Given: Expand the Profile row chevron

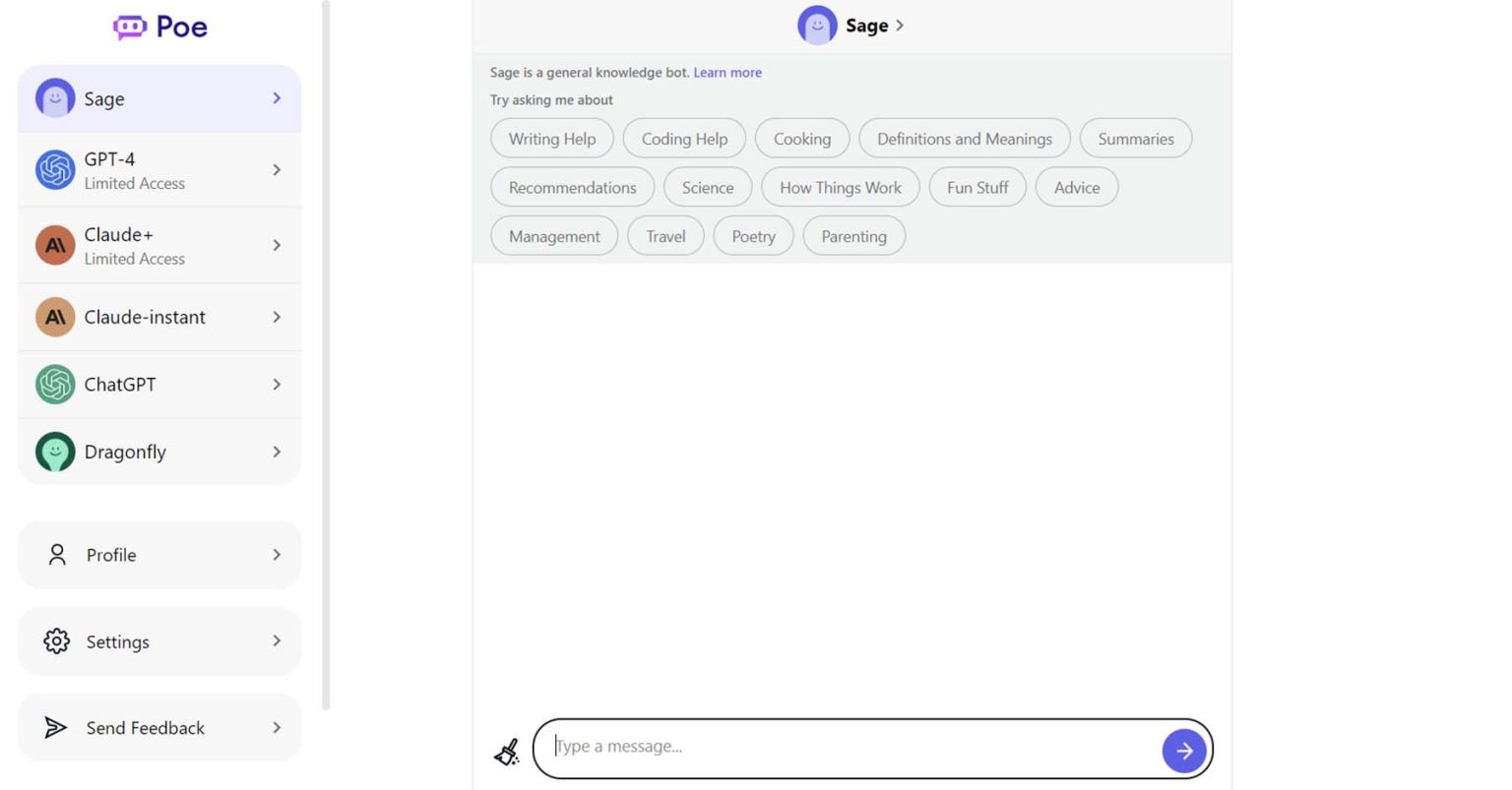Looking at the screenshot, I should tap(277, 554).
